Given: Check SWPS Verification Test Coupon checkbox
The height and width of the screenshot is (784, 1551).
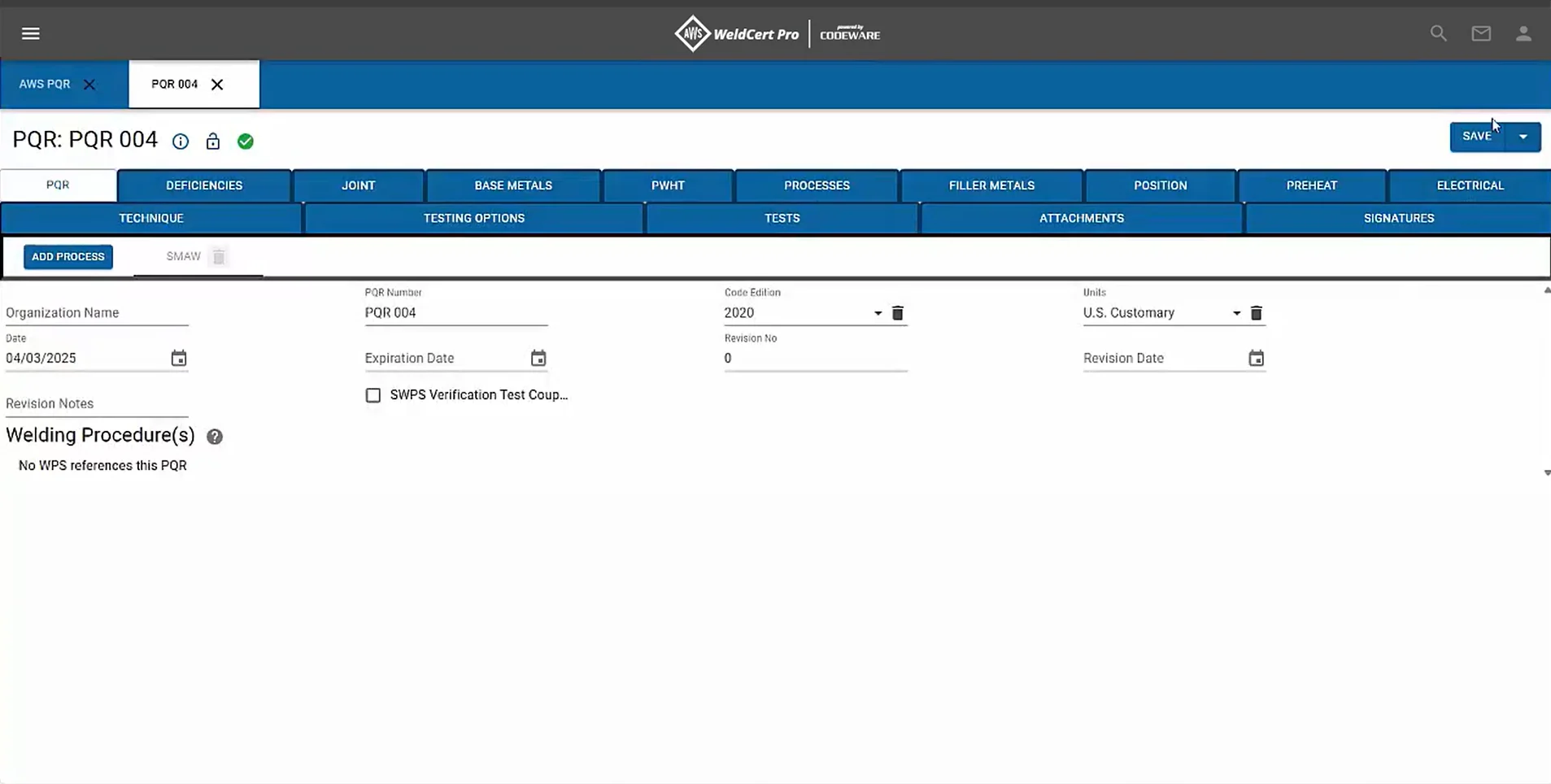Looking at the screenshot, I should pos(373,395).
